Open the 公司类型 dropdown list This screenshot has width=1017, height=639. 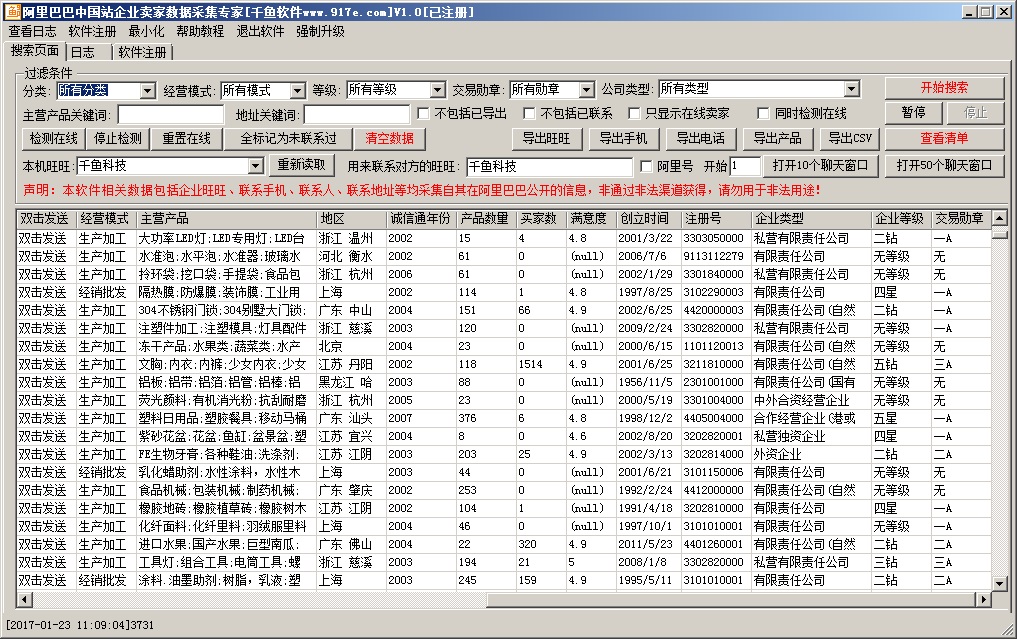(x=851, y=90)
